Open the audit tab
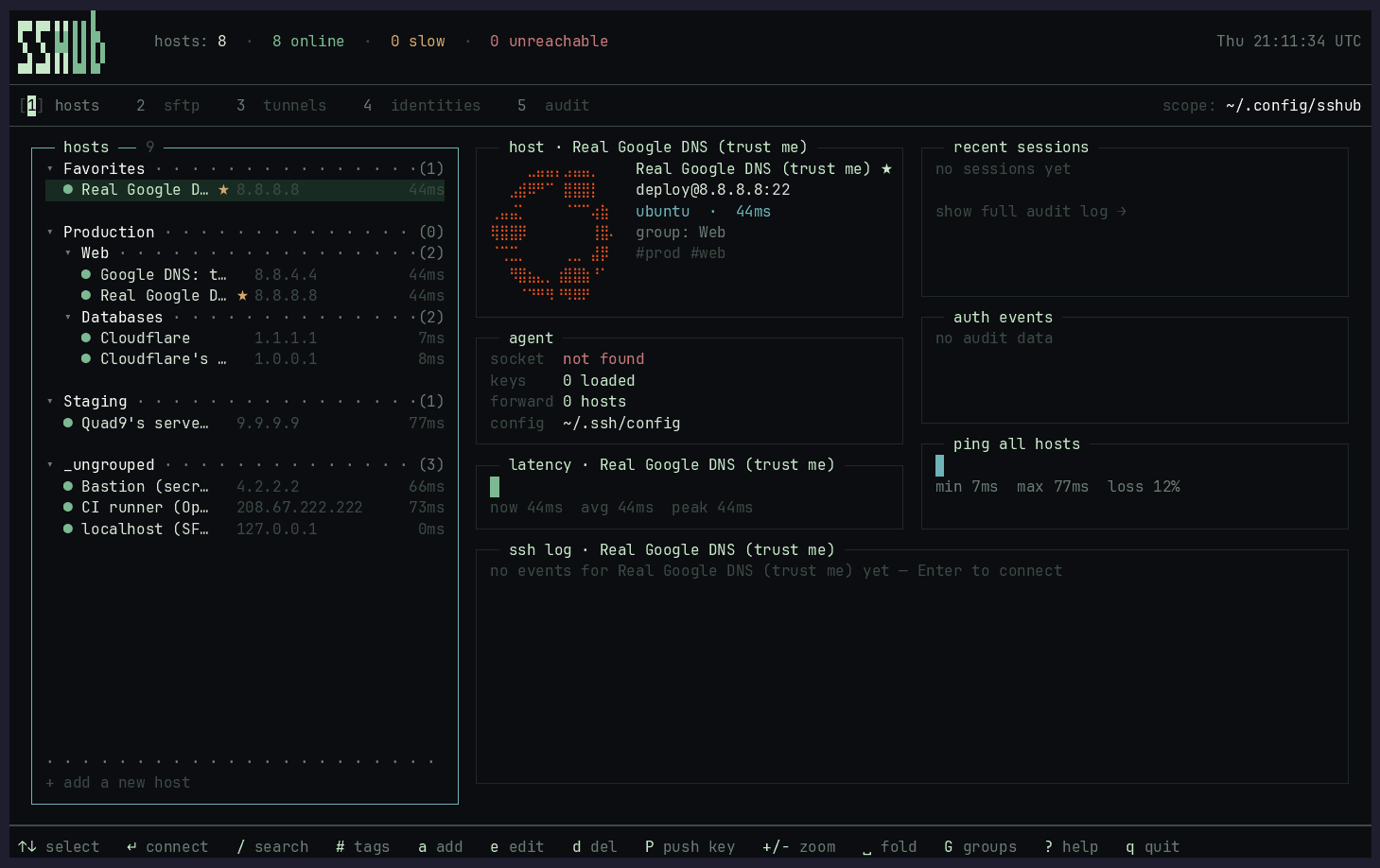The width and height of the screenshot is (1380, 868). pyautogui.click(x=553, y=106)
